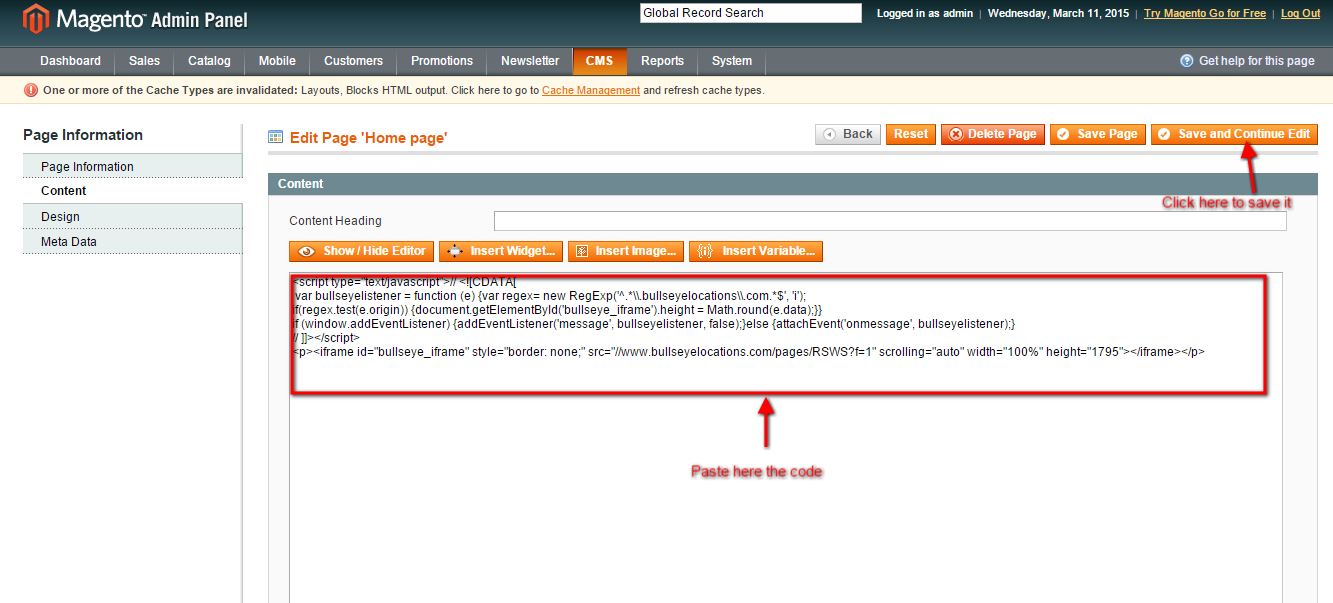Open the Promotions menu
1333x603 pixels.
[x=442, y=61]
